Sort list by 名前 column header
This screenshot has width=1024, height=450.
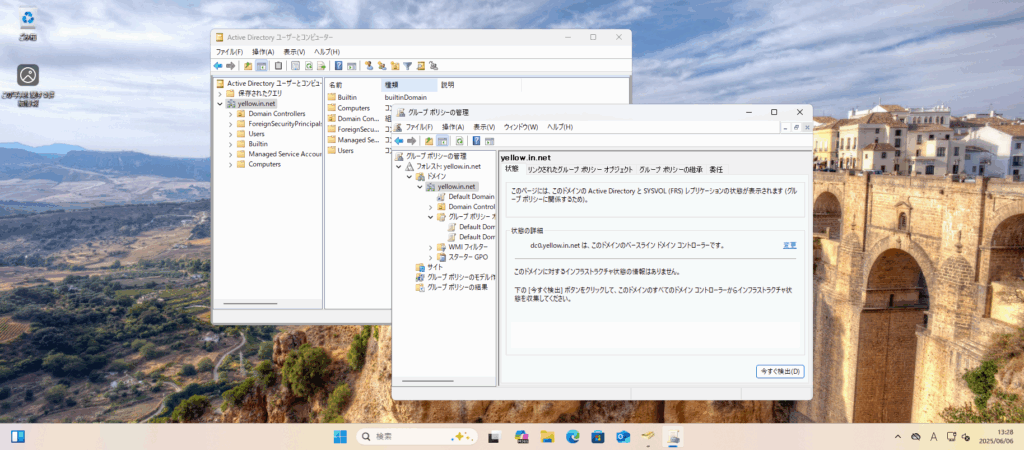(353, 85)
